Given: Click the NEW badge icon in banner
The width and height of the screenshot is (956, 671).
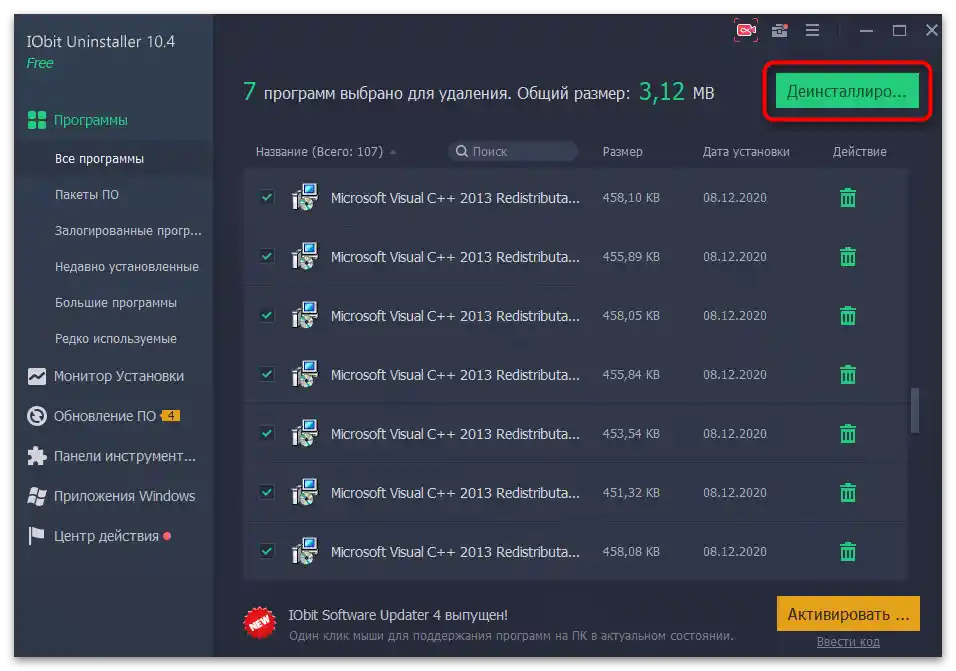Looking at the screenshot, I should (x=259, y=622).
